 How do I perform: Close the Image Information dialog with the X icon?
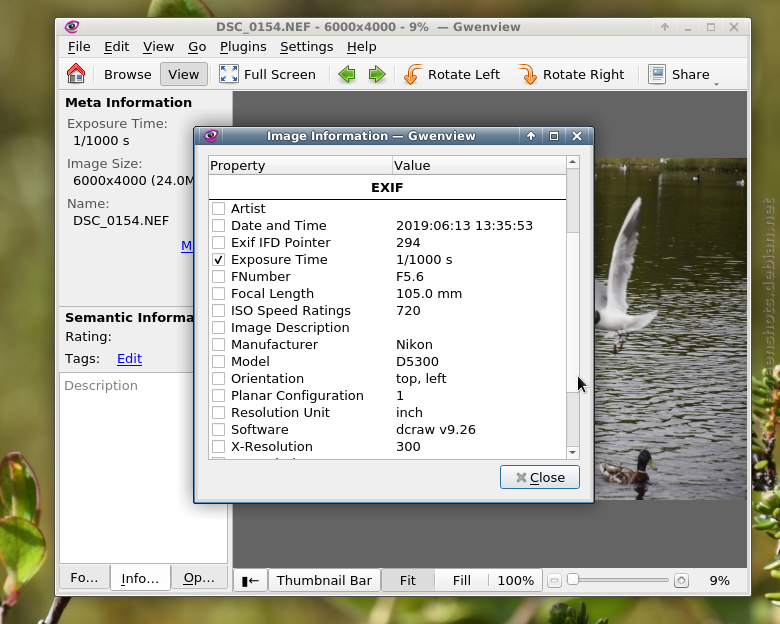point(577,136)
